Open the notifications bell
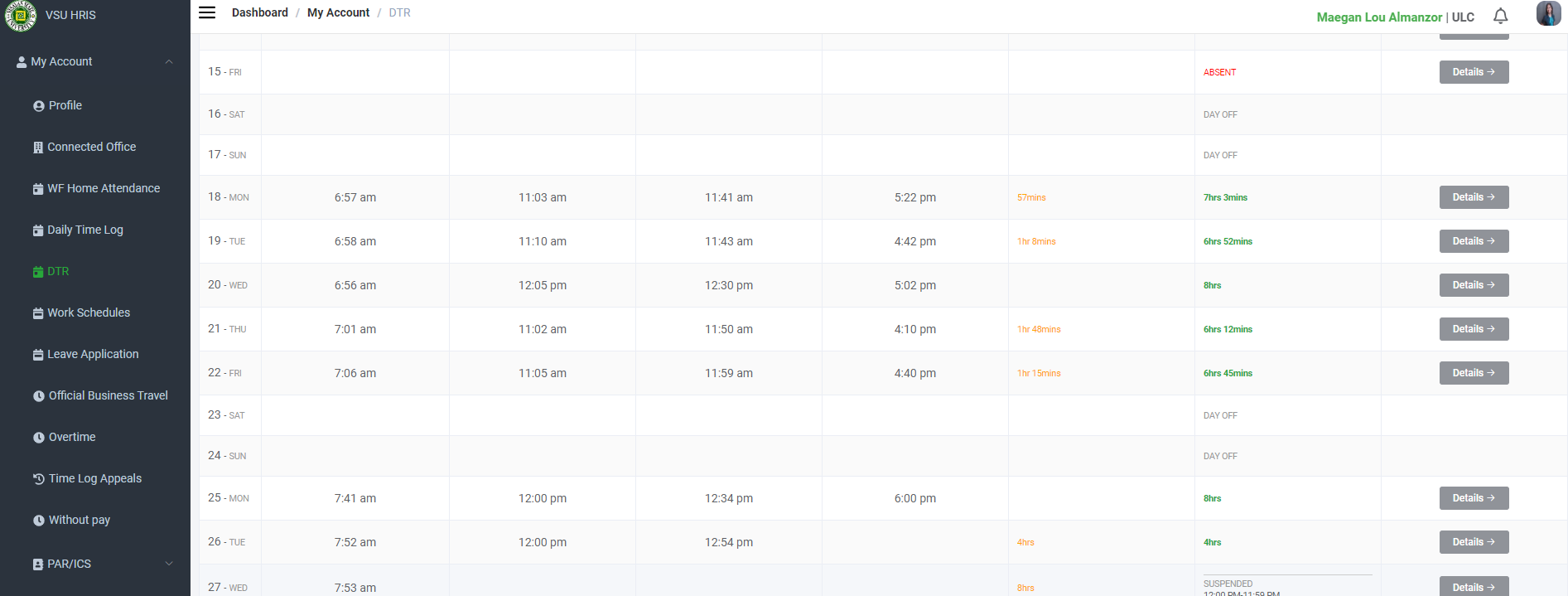This screenshot has width=1568, height=596. tap(1500, 17)
